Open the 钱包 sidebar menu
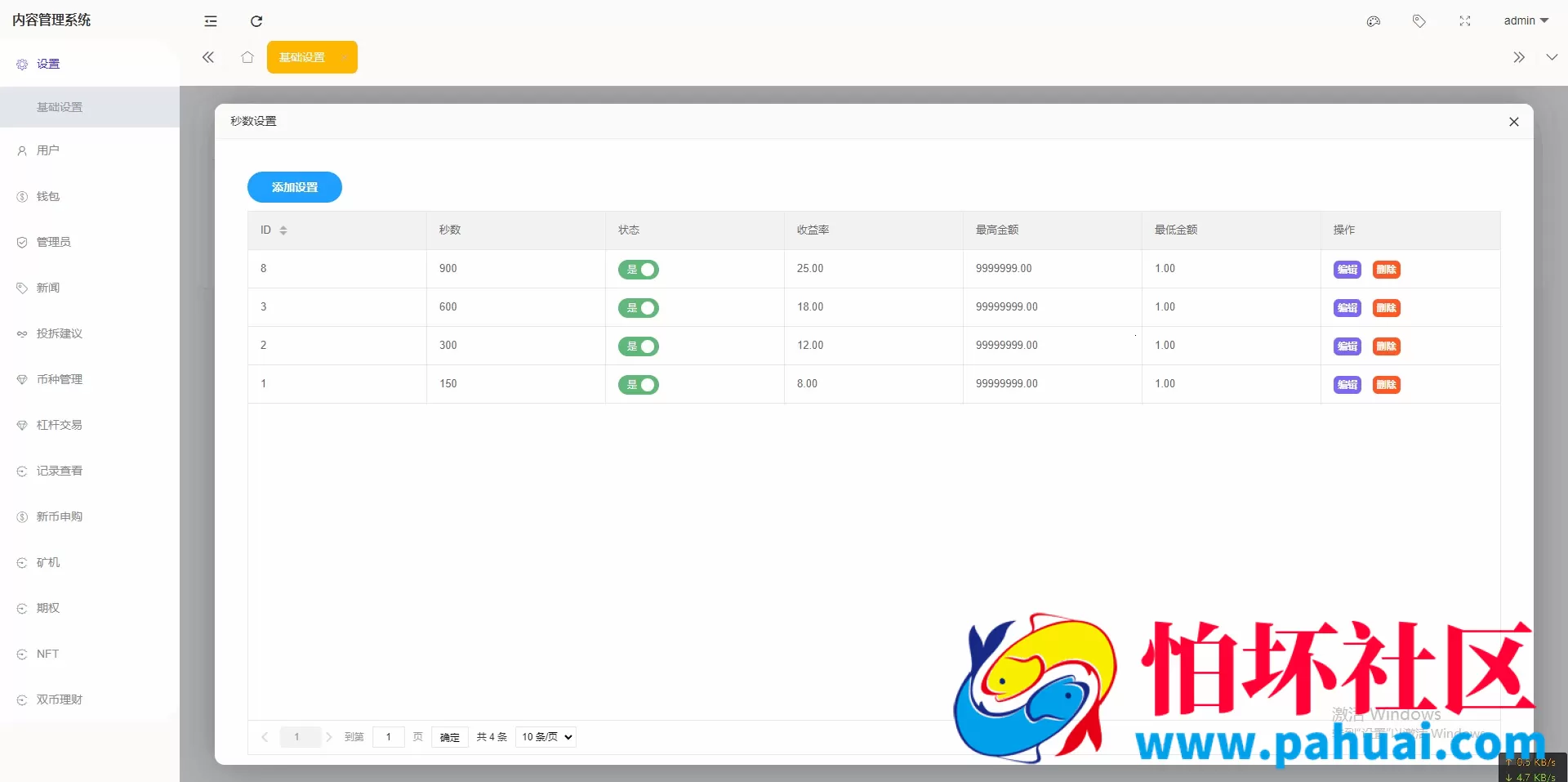 pos(90,196)
